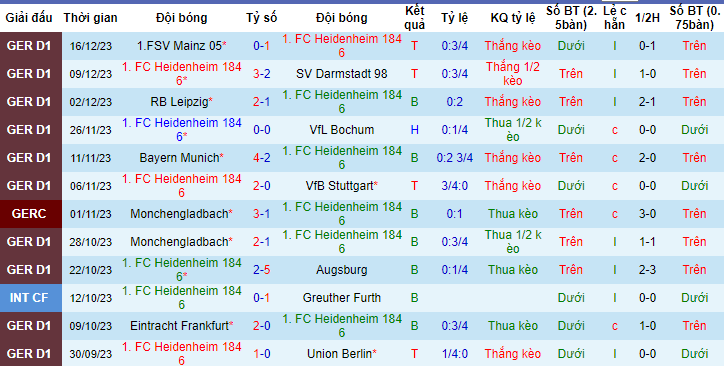Viewport: 724px width, 366px height.
Task: Open Greuther Furth team link
Action: 342,298
